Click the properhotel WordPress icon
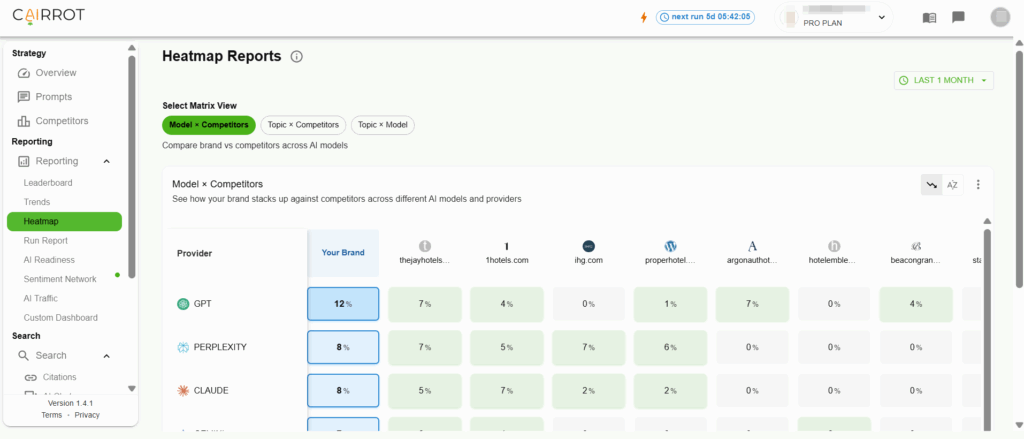This screenshot has height=439, width=1024. pos(671,246)
